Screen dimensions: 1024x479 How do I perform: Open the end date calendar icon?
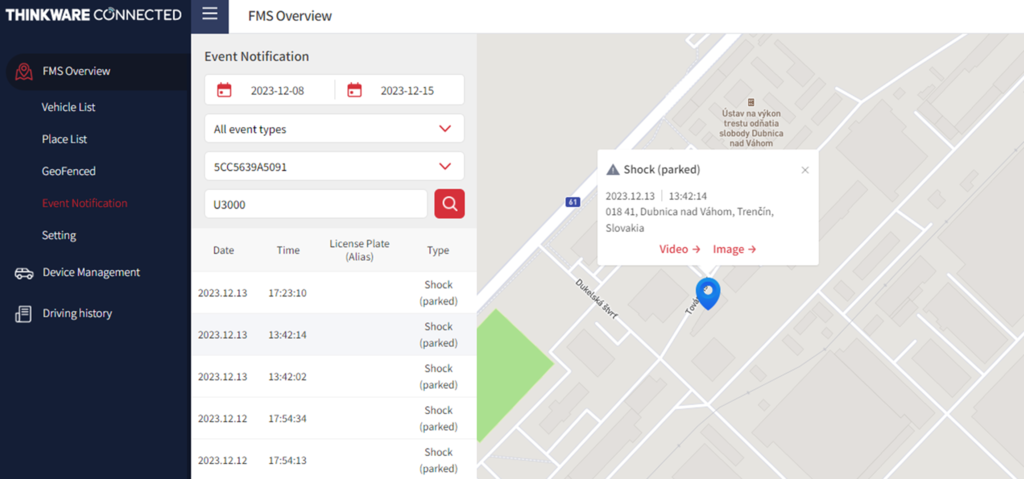[x=354, y=90]
